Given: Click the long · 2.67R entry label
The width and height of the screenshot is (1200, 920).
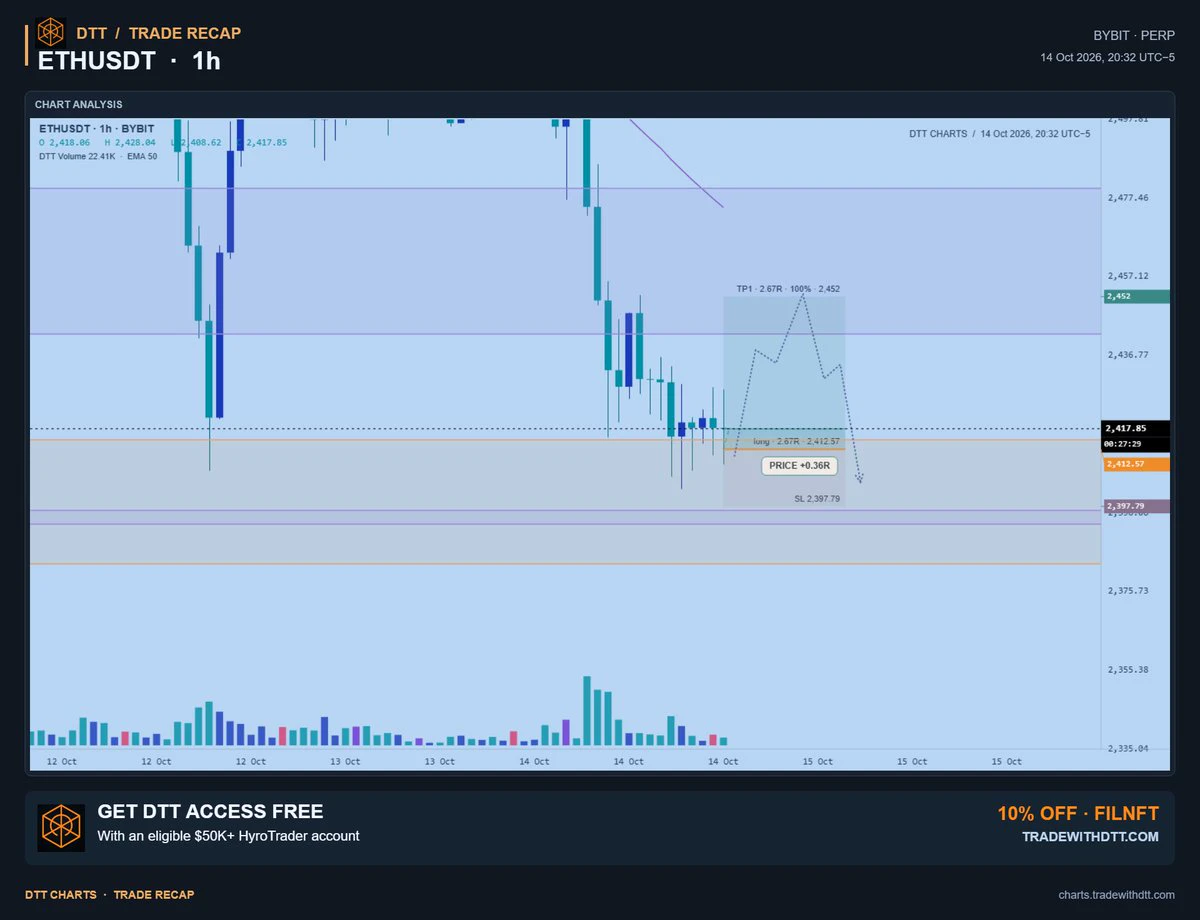Looking at the screenshot, I should click(796, 441).
